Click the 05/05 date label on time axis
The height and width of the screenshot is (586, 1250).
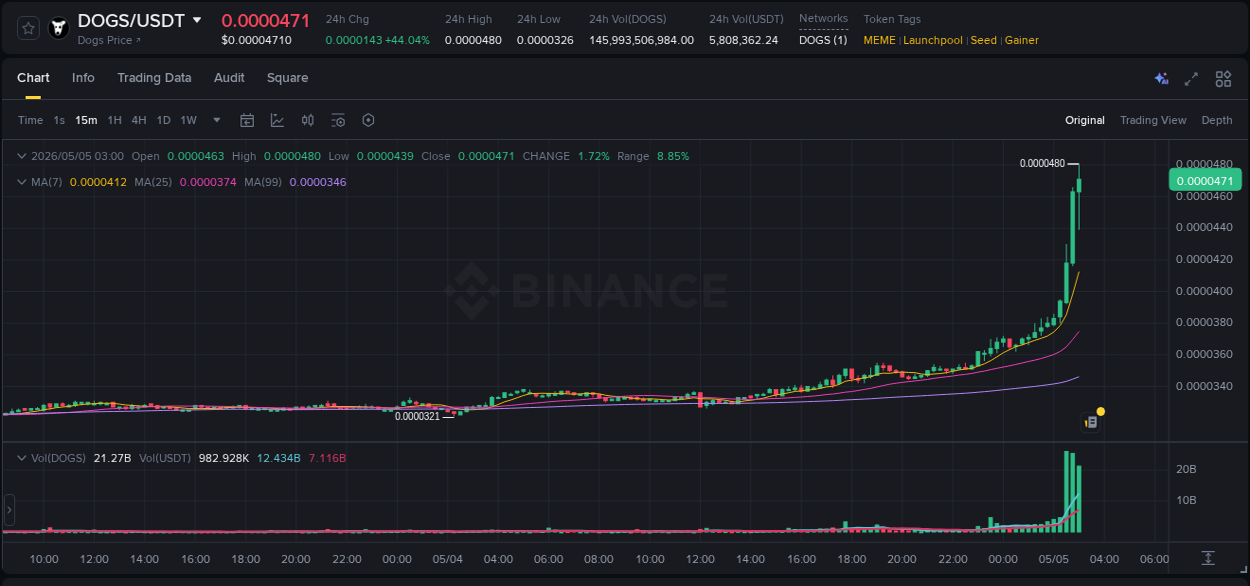[1053, 559]
